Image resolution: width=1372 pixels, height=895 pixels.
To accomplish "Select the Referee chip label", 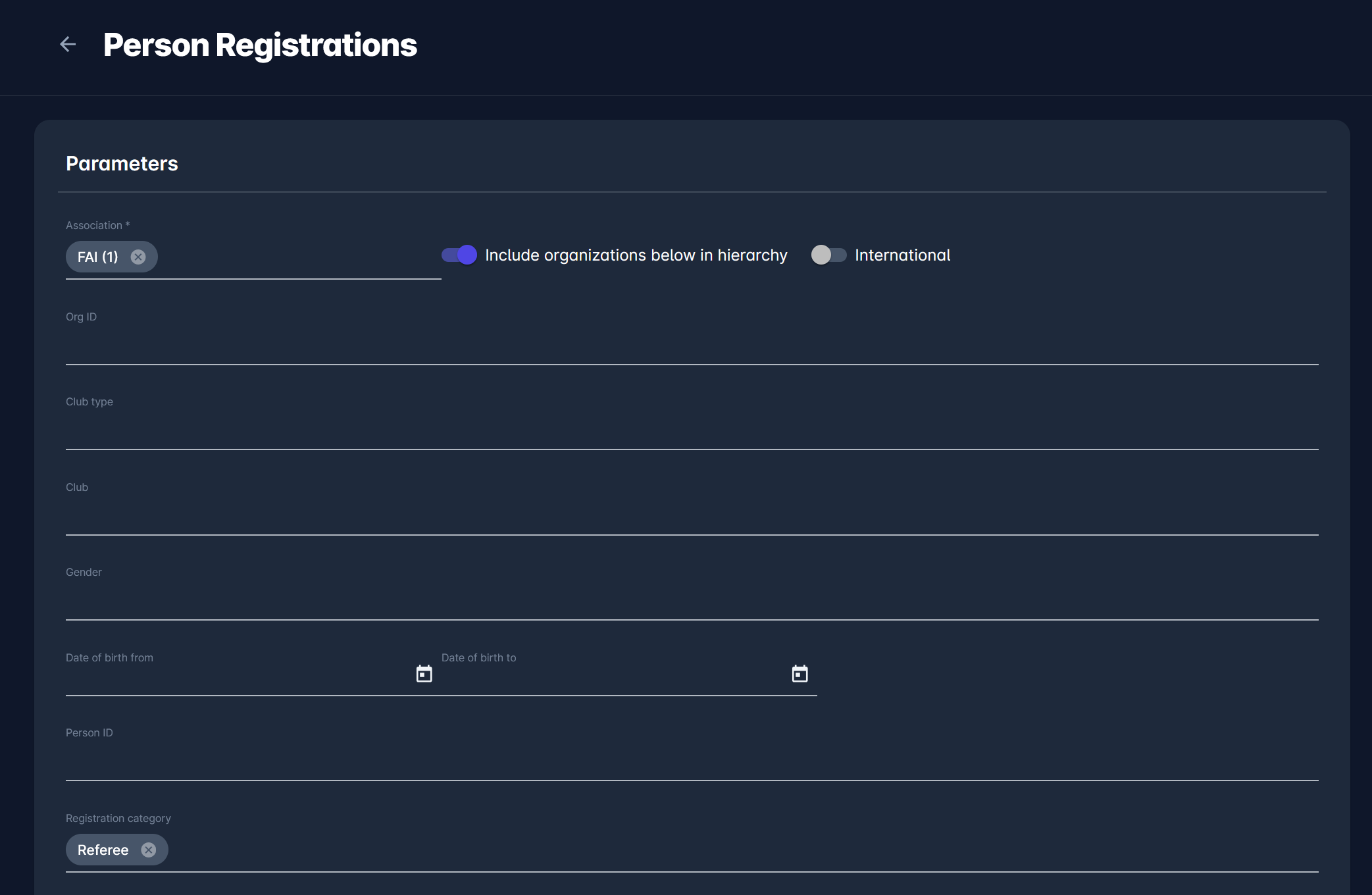I will [x=103, y=850].
